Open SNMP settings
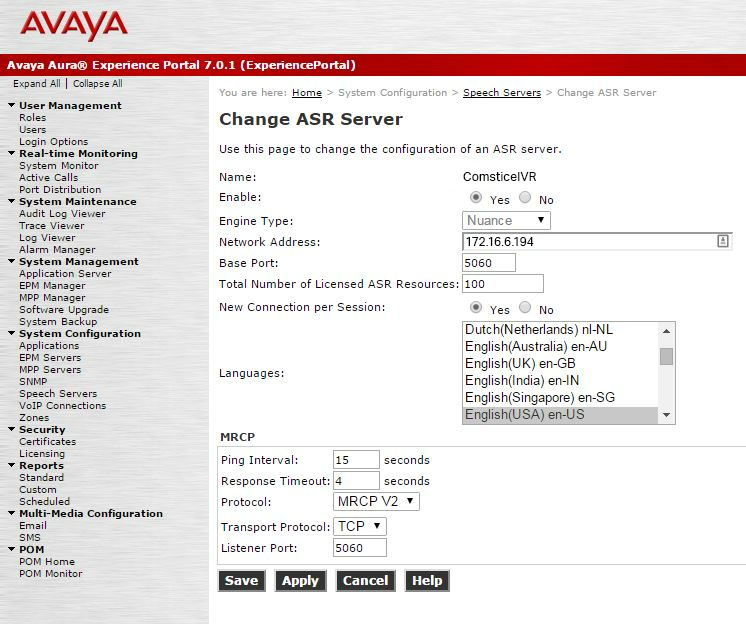 coord(33,381)
